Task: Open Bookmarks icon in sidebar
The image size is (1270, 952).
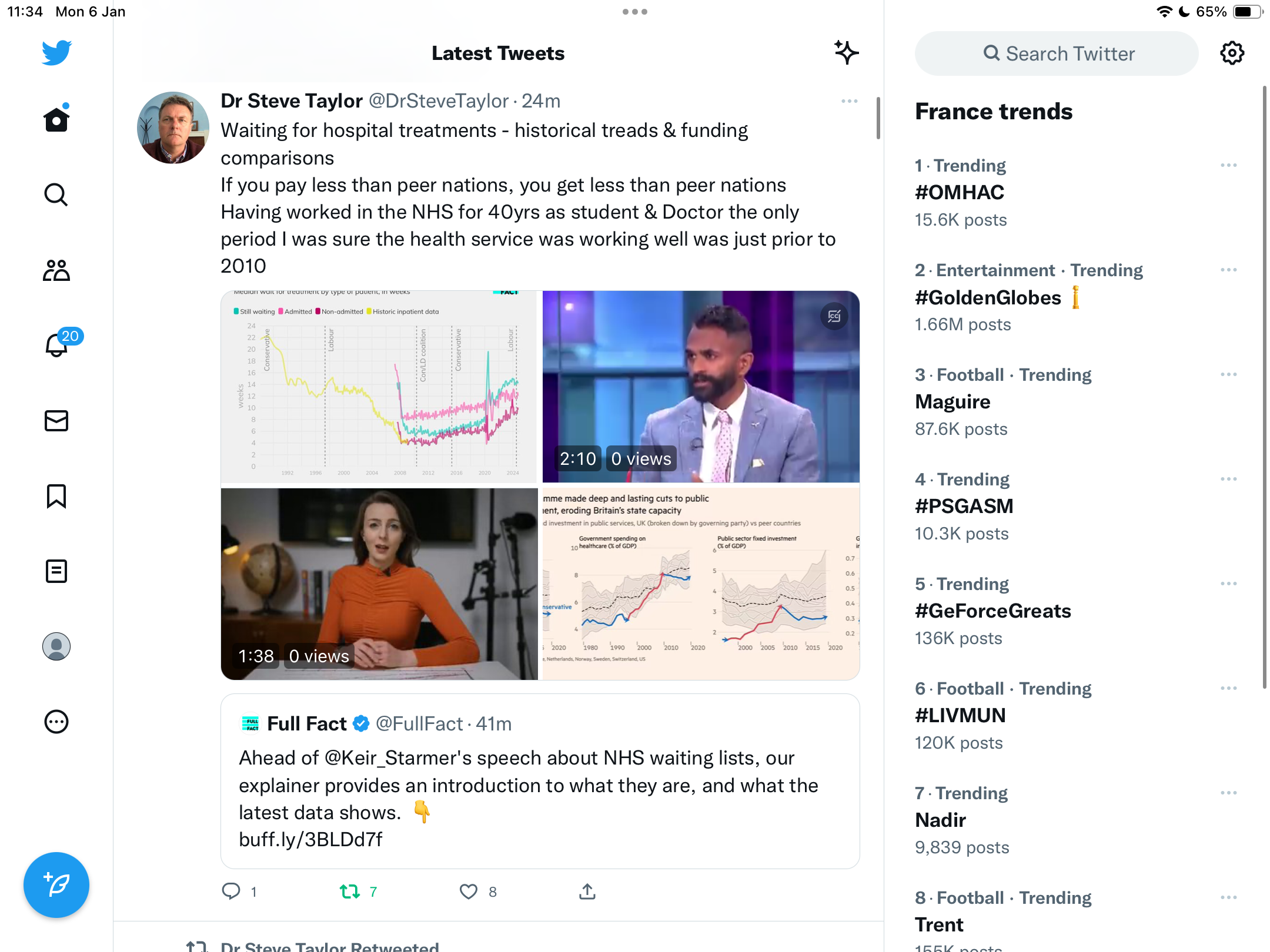Action: [56, 496]
